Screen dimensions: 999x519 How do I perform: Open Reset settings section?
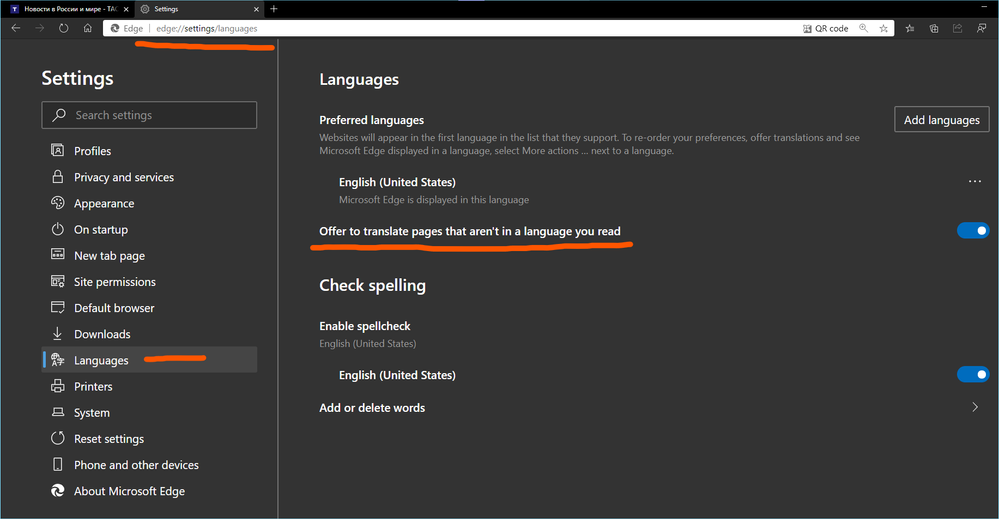click(149, 439)
